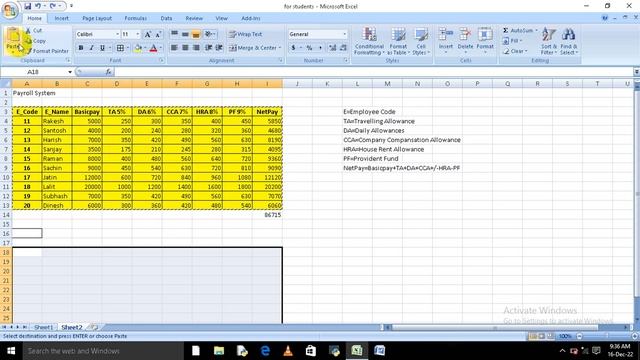Switch to the Data ribbon tab
The image size is (640, 360).
166,18
